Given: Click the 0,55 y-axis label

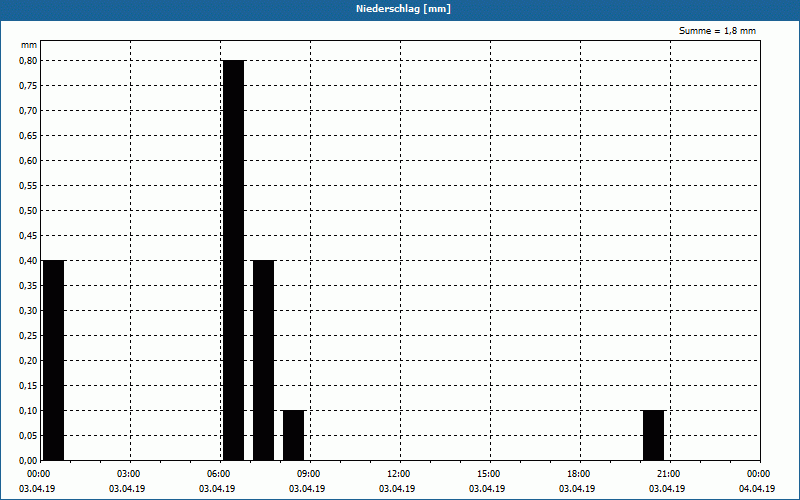Looking at the screenshot, I should pos(28,186).
